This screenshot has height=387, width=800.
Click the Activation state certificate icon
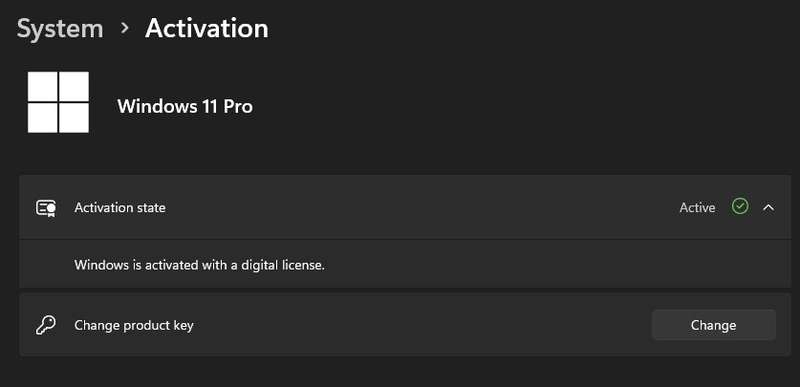point(46,208)
